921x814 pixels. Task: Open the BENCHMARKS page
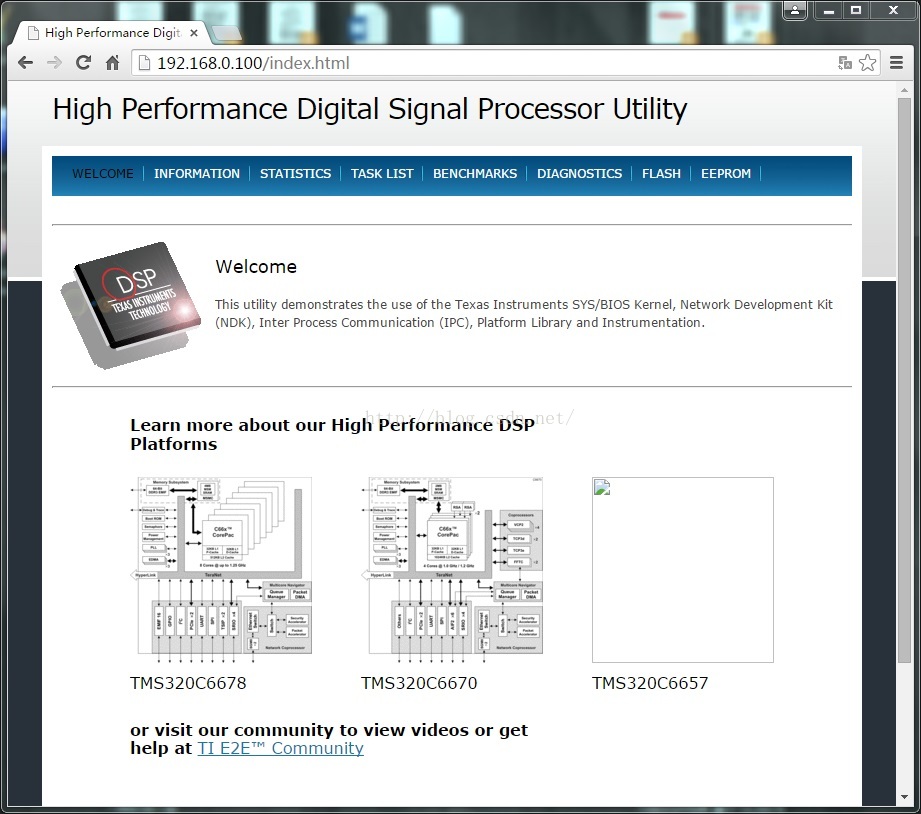click(475, 174)
